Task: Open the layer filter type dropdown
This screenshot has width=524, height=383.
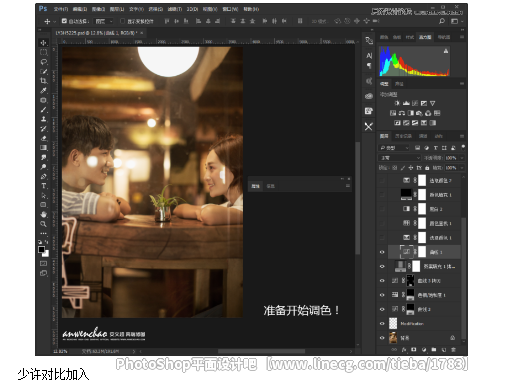Action: (x=394, y=148)
